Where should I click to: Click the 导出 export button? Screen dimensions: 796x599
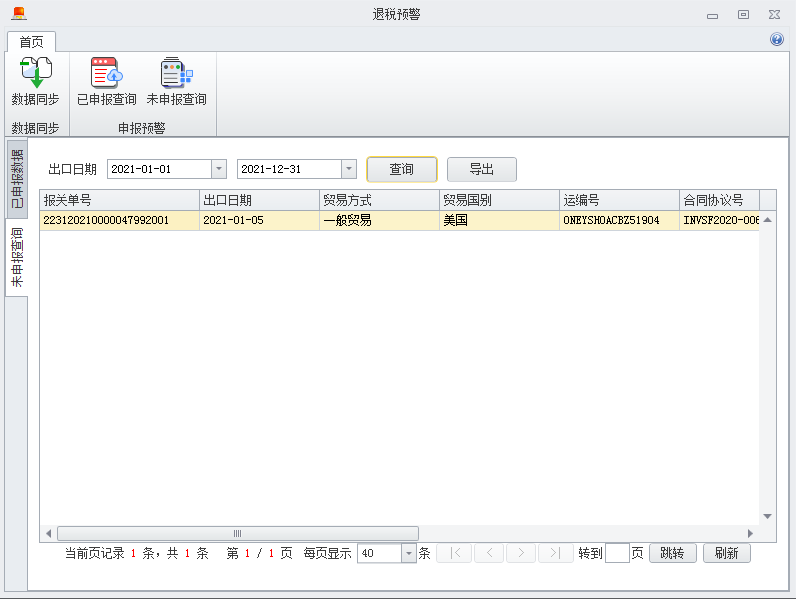point(482,169)
